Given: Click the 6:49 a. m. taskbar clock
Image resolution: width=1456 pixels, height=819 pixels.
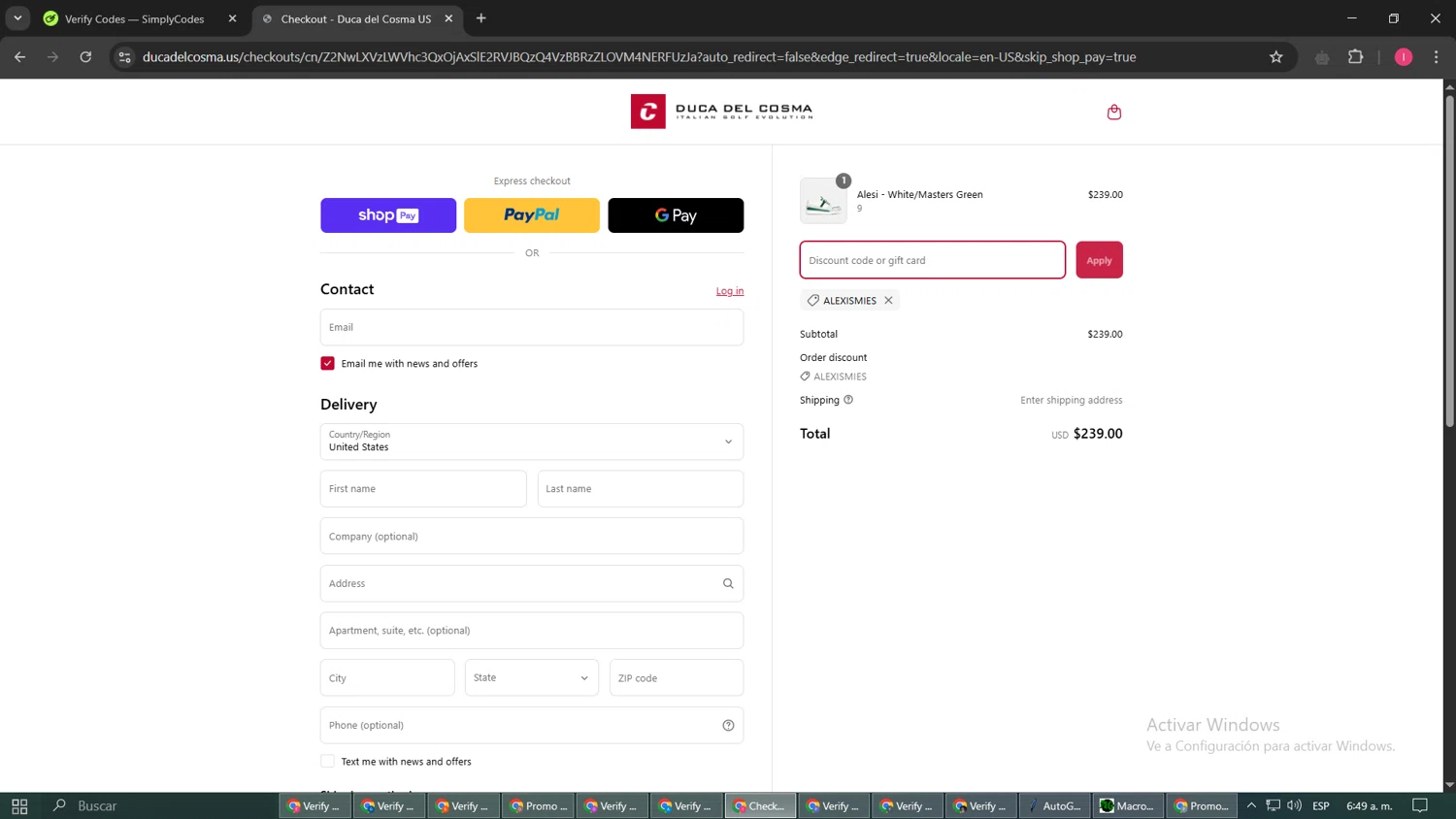Looking at the screenshot, I should click(x=1370, y=805).
